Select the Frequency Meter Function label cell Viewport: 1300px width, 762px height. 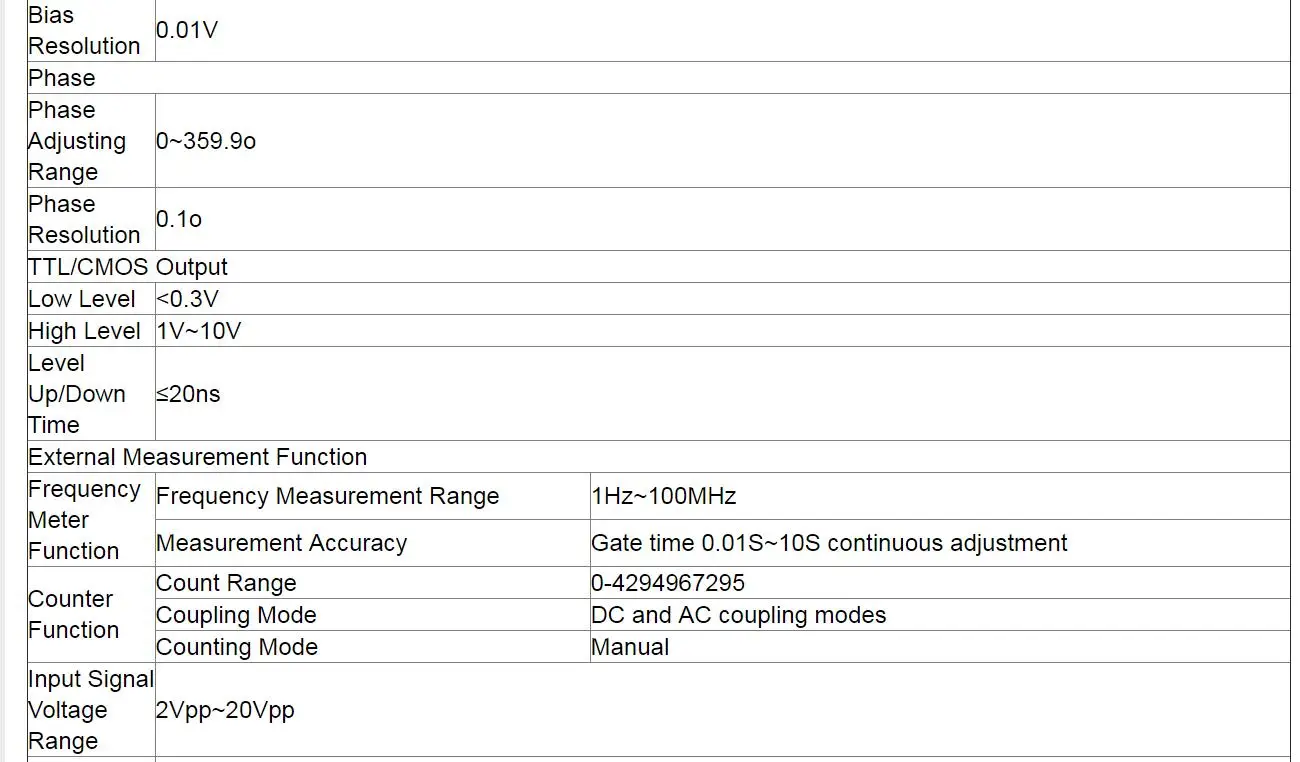click(x=84, y=520)
